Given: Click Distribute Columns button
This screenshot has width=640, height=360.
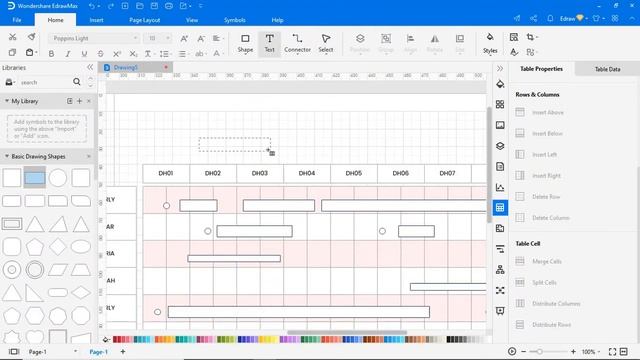Looking at the screenshot, I should 548,304.
